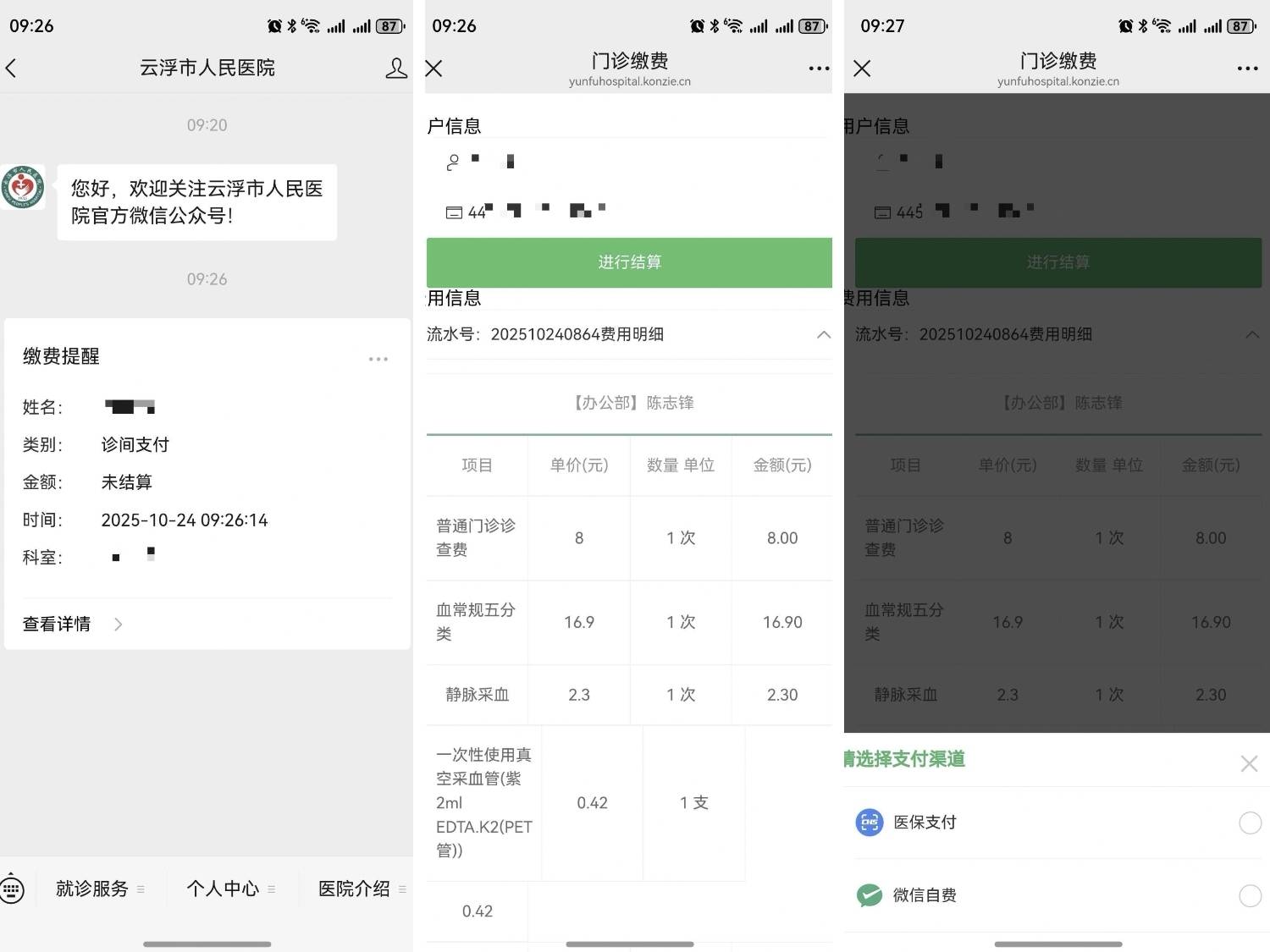The image size is (1270, 952).
Task: Dismiss the payment channel sheet with X
Action: click(x=1248, y=764)
